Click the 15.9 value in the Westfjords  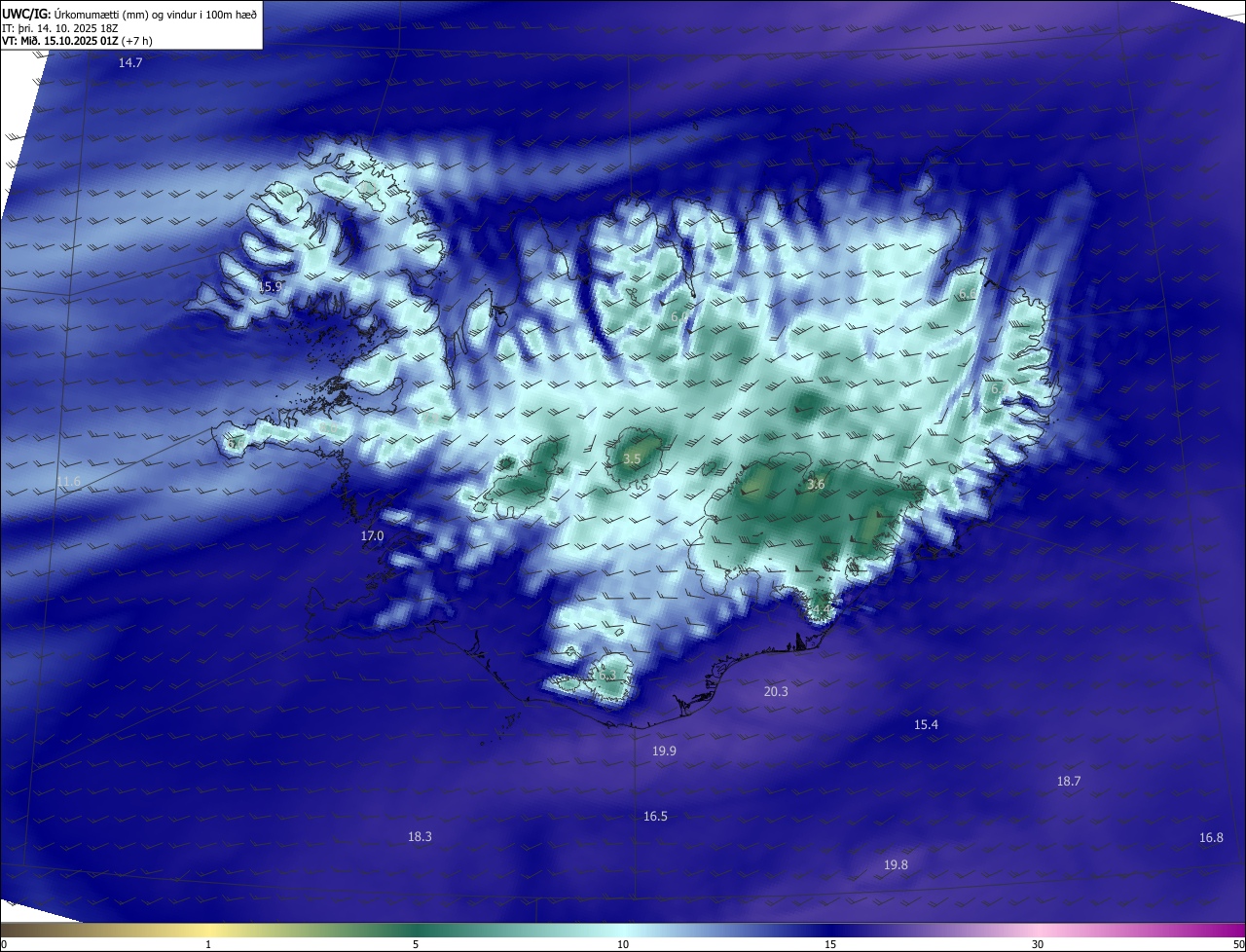tap(271, 287)
